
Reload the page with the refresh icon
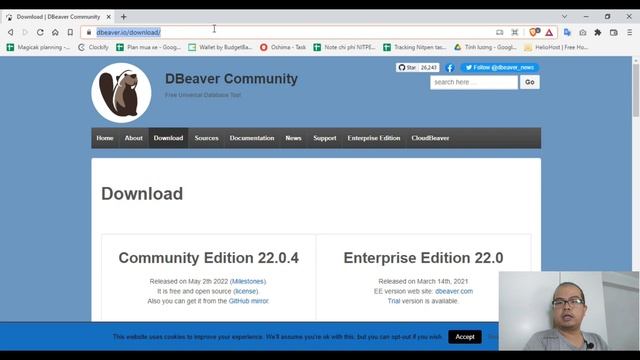point(40,32)
